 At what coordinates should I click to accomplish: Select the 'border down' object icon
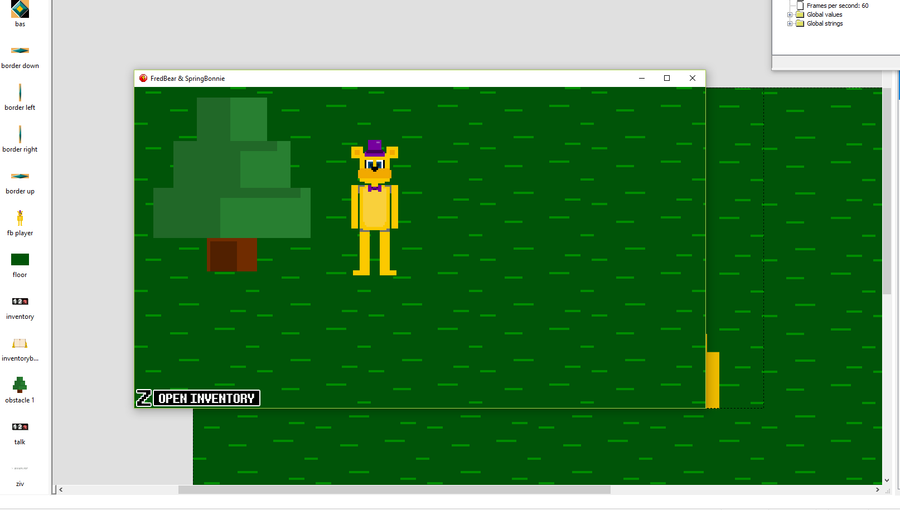(x=20, y=50)
